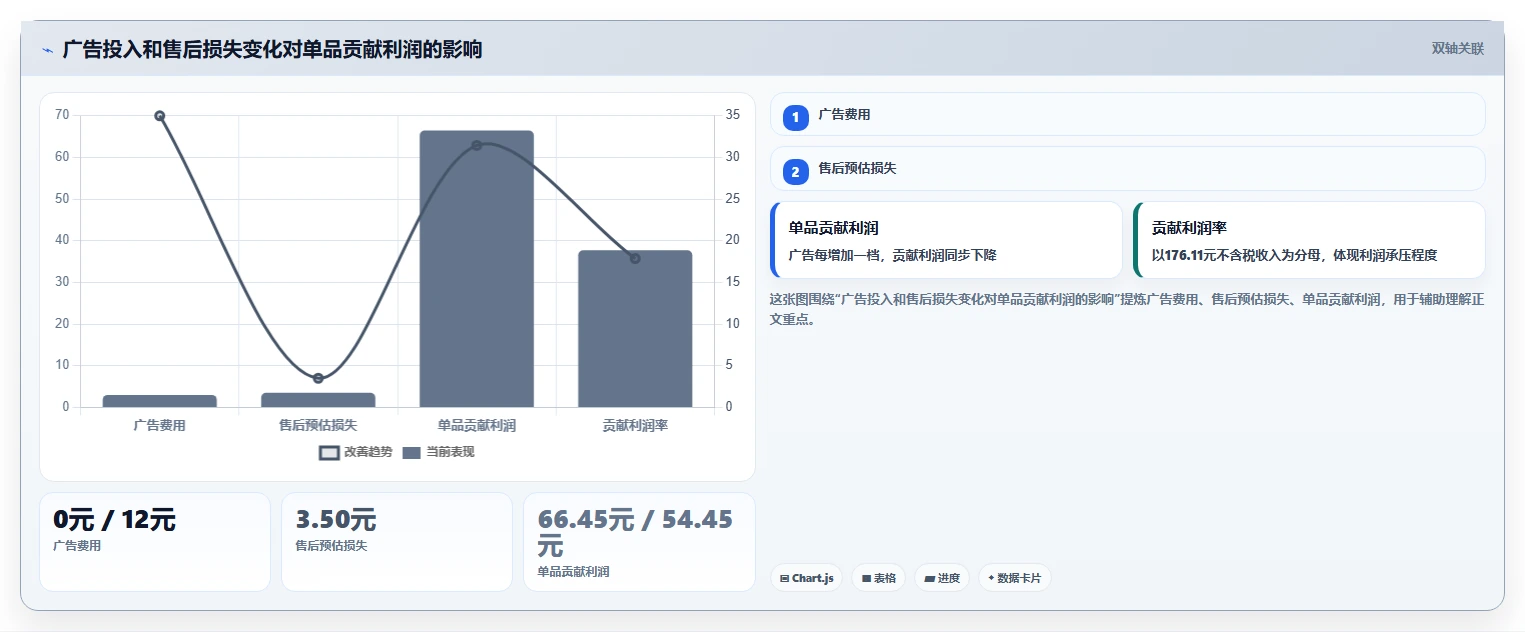The image size is (1525, 632).
Task: Click the 66.45元 / 54.45元 stat card
Action: (639, 542)
